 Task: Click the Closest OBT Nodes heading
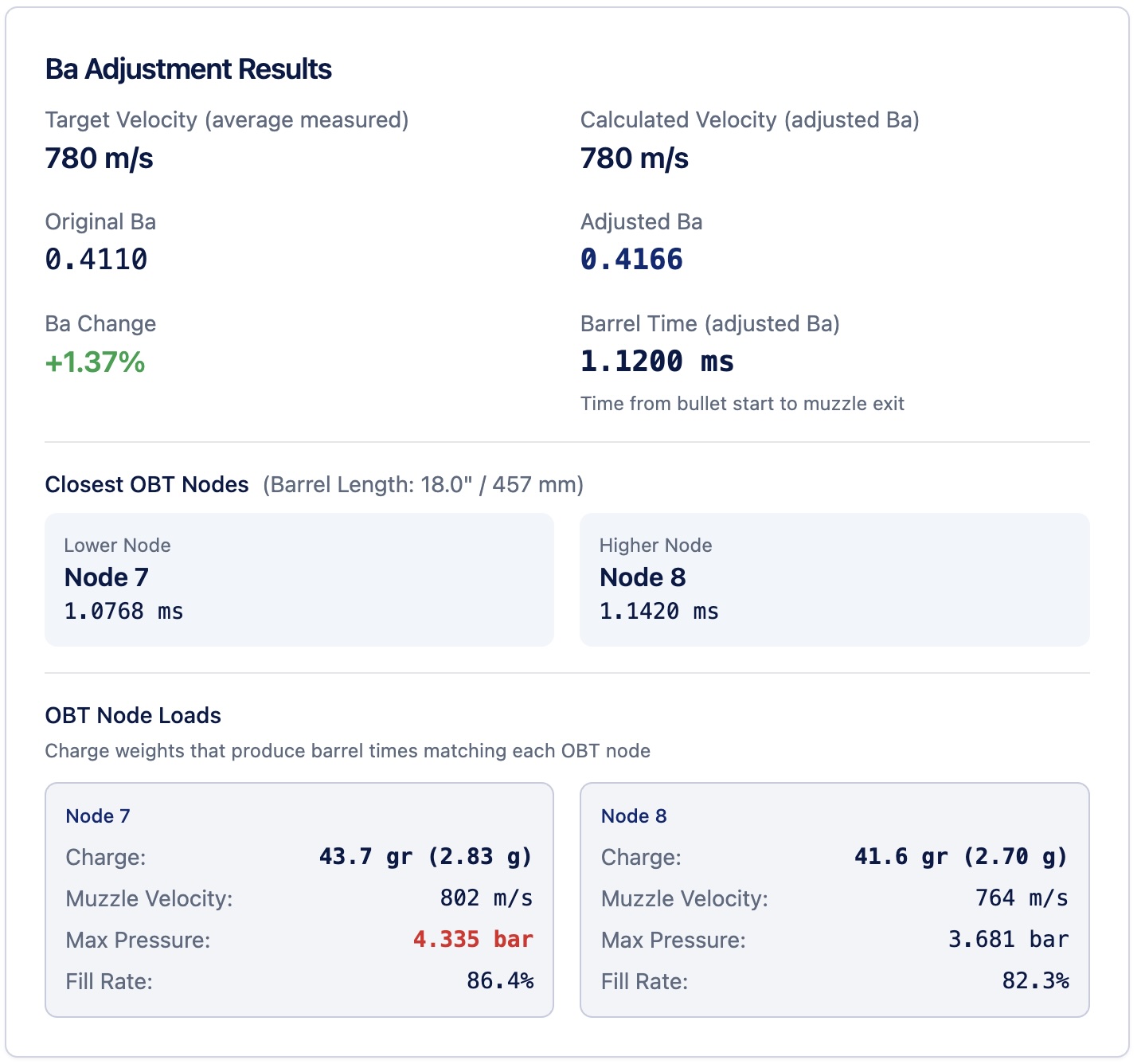(x=147, y=484)
